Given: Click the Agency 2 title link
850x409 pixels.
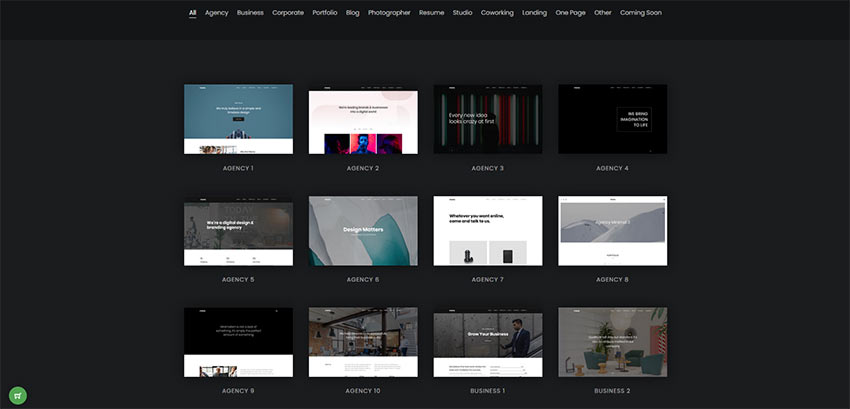Looking at the screenshot, I should (x=363, y=168).
